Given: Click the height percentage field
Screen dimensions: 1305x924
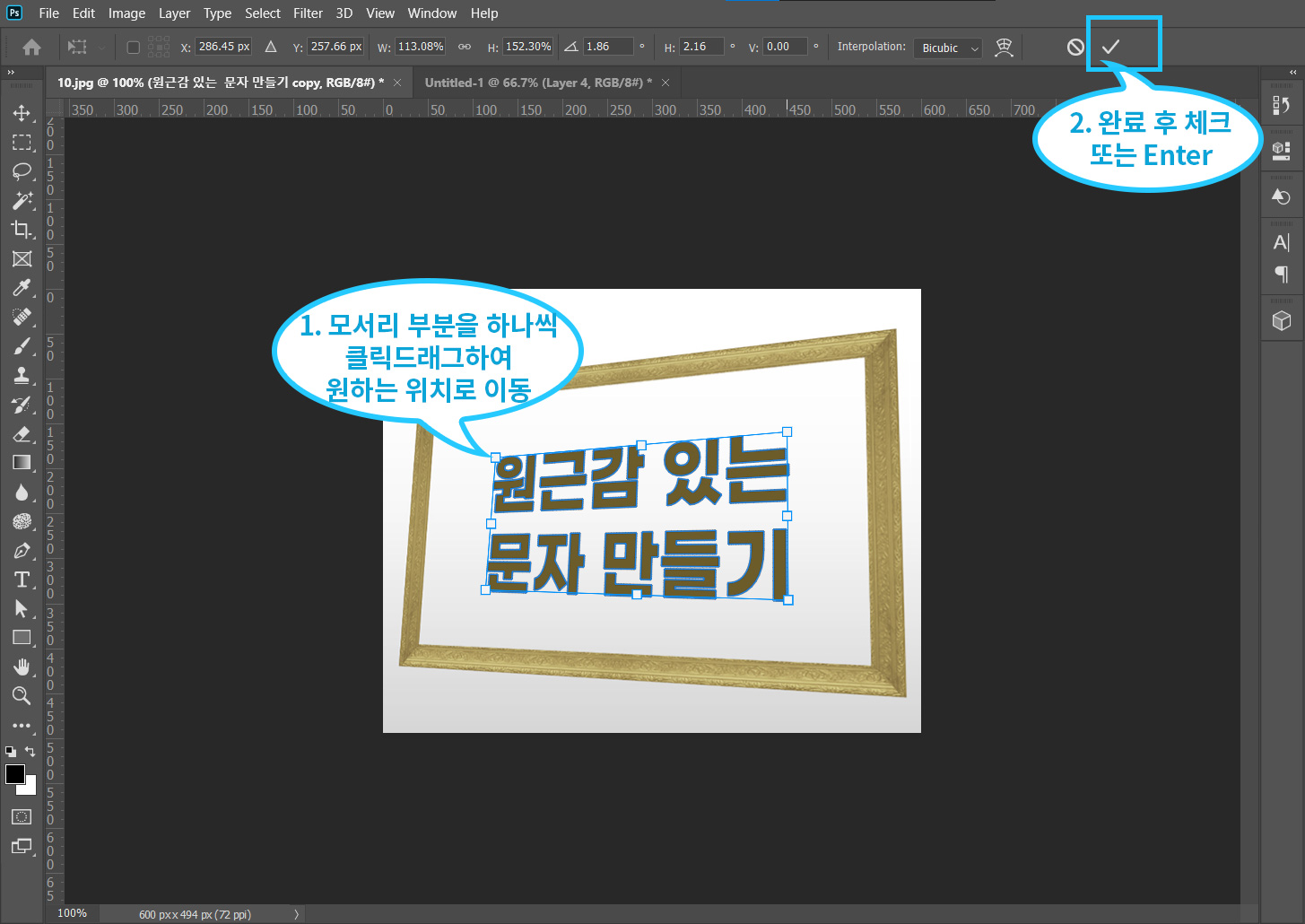Looking at the screenshot, I should 528,47.
